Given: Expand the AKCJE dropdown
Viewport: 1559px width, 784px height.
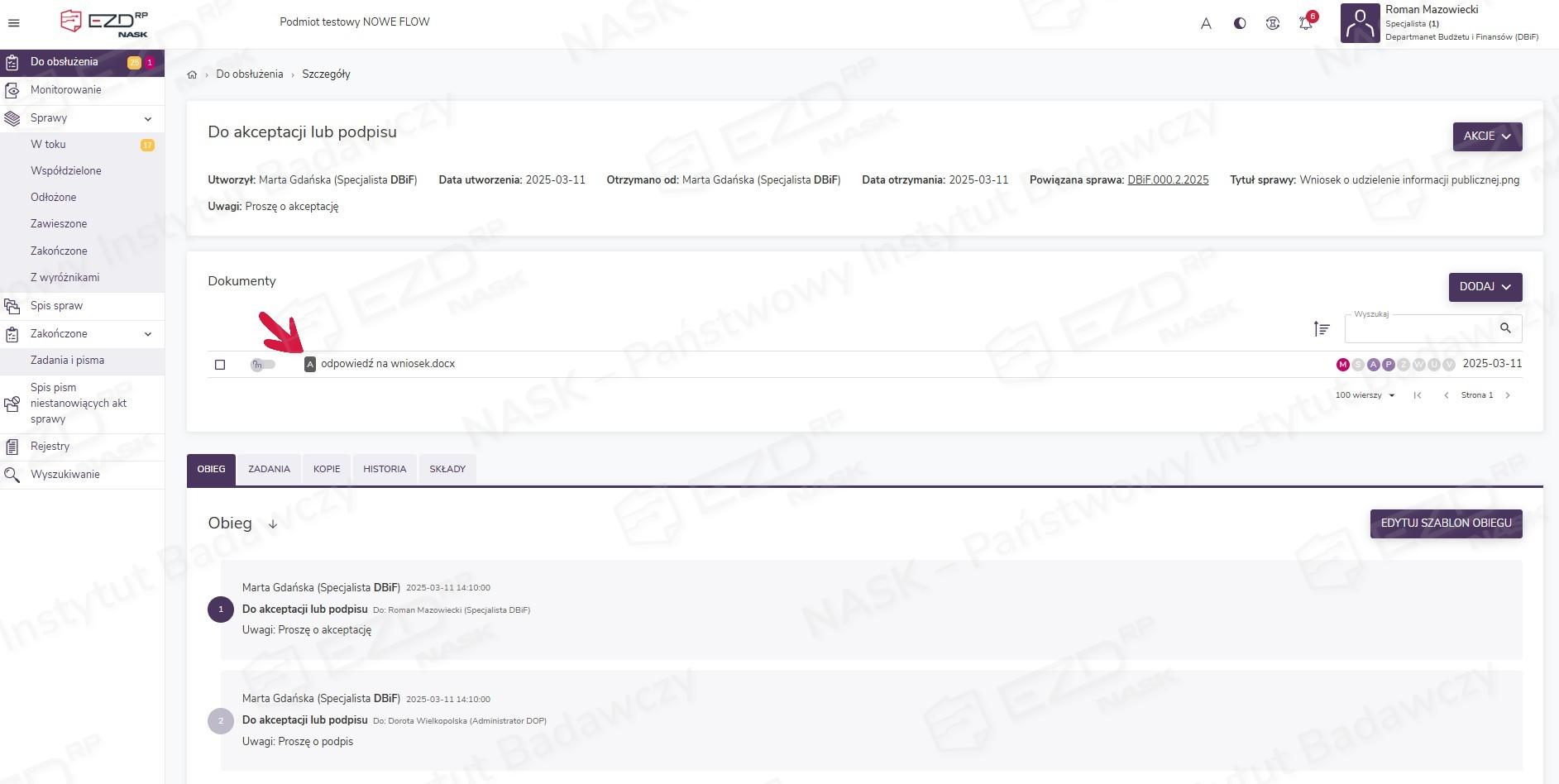Looking at the screenshot, I should click(x=1487, y=136).
